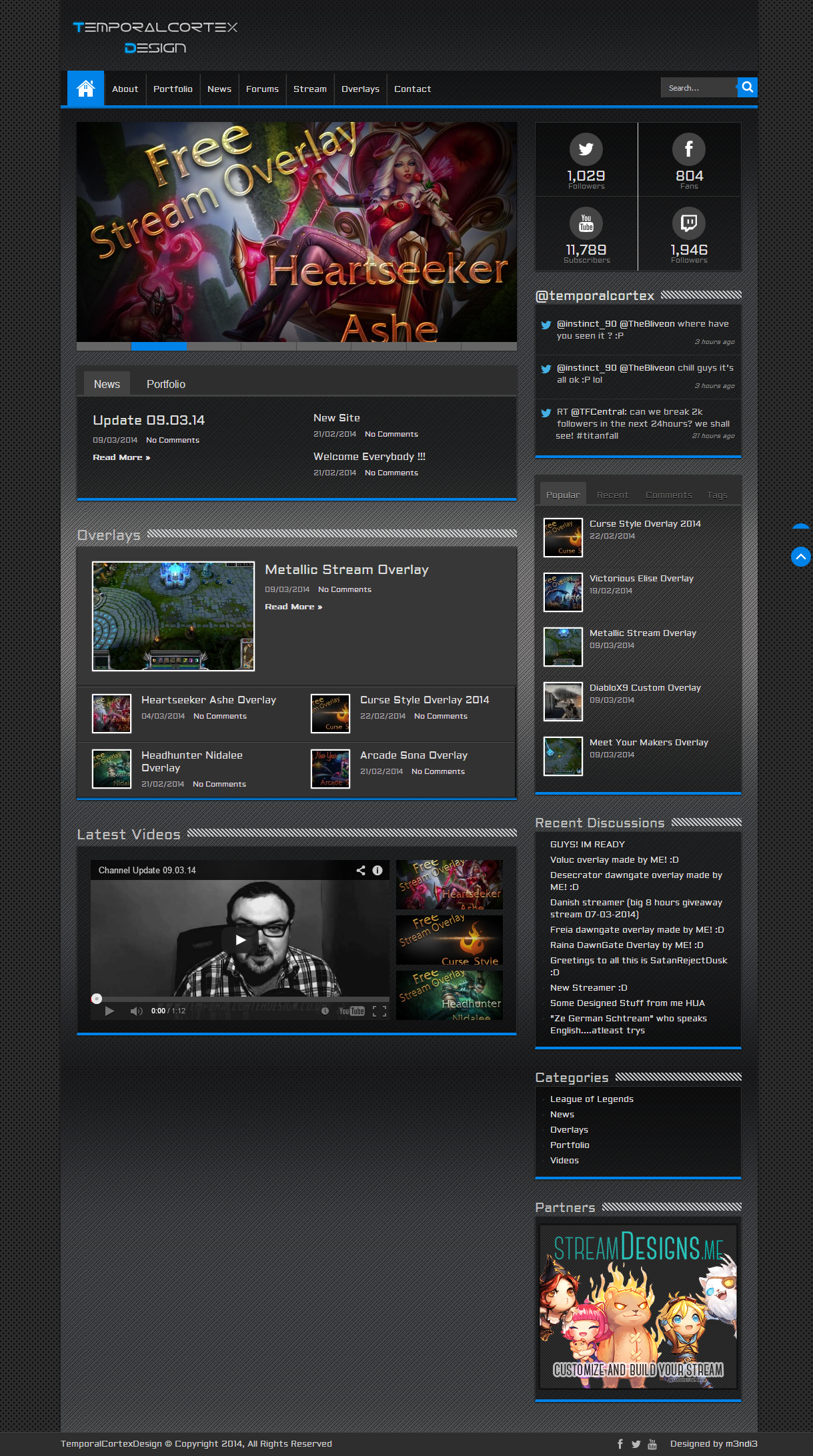Viewport: 813px width, 1456px height.
Task: Click the Home icon in the navigation bar
Action: (x=85, y=88)
